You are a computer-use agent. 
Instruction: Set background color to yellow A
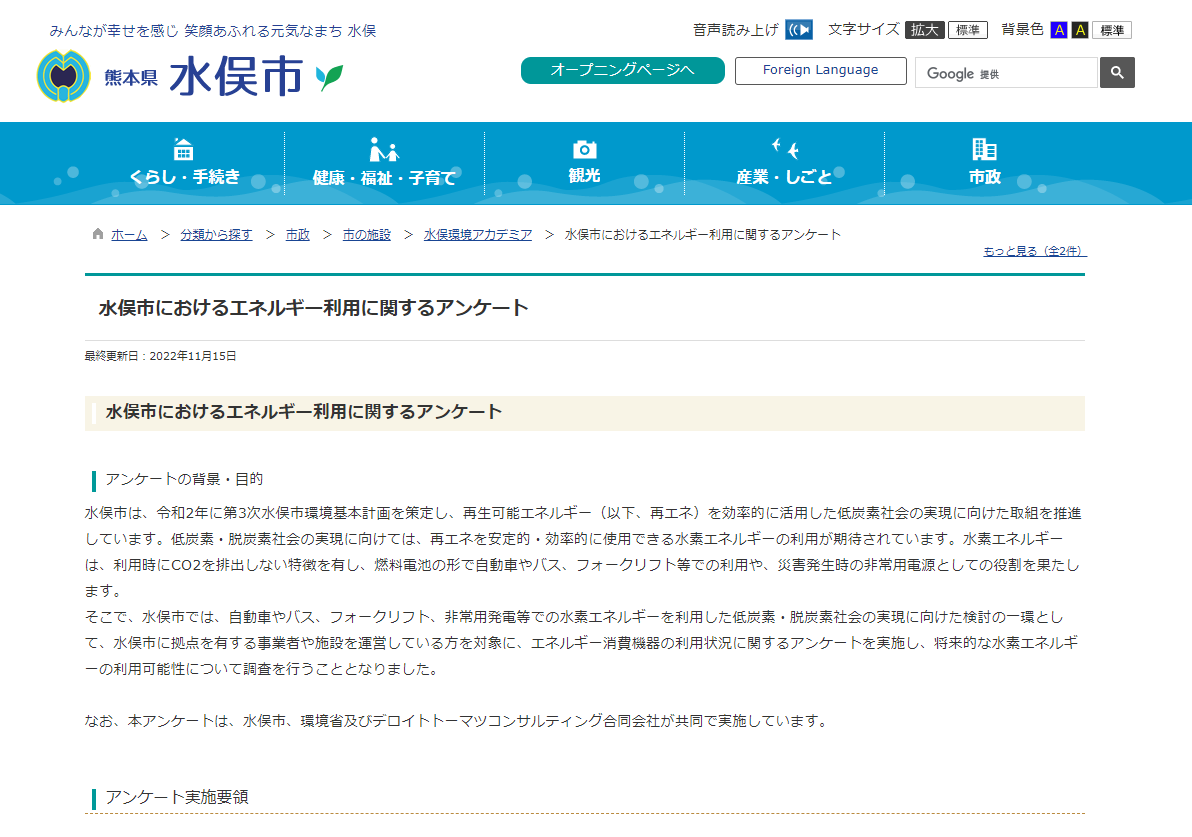1080,29
